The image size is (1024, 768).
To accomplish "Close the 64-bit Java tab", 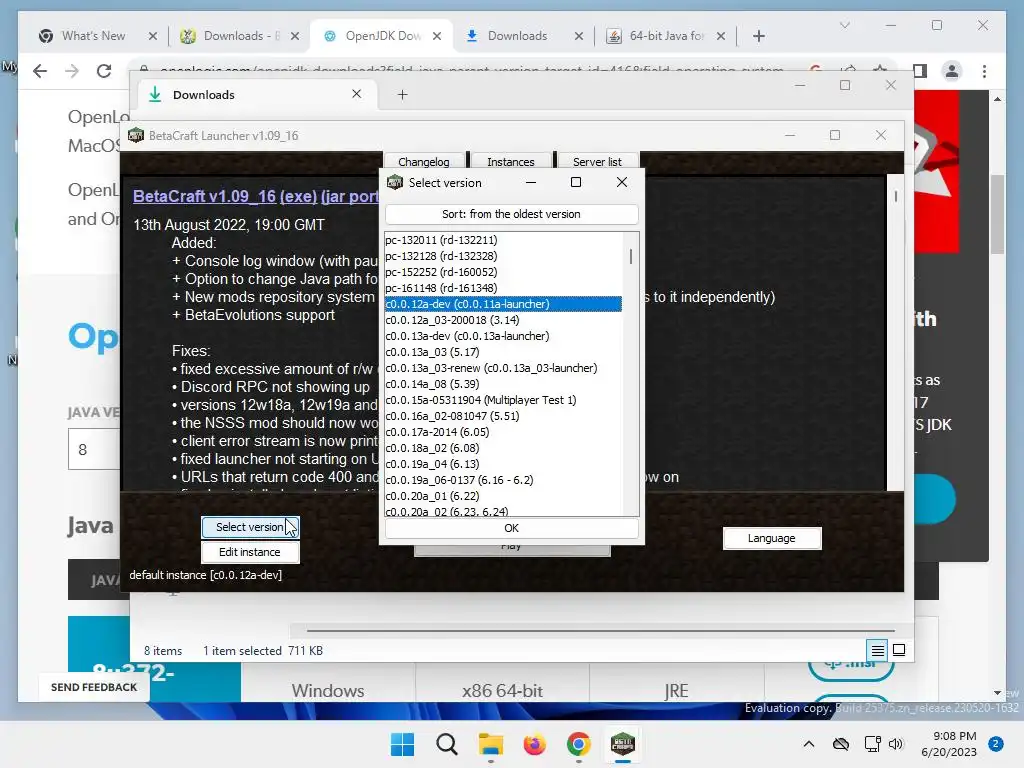I will pyautogui.click(x=721, y=36).
